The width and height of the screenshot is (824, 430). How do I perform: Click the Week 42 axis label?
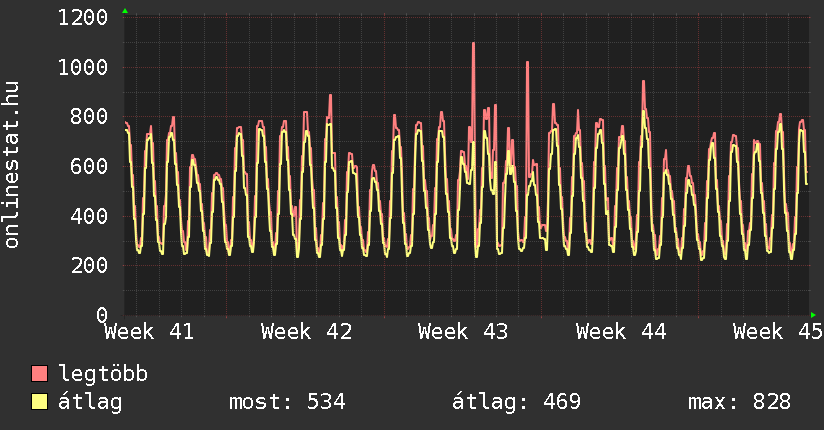[x=306, y=332]
